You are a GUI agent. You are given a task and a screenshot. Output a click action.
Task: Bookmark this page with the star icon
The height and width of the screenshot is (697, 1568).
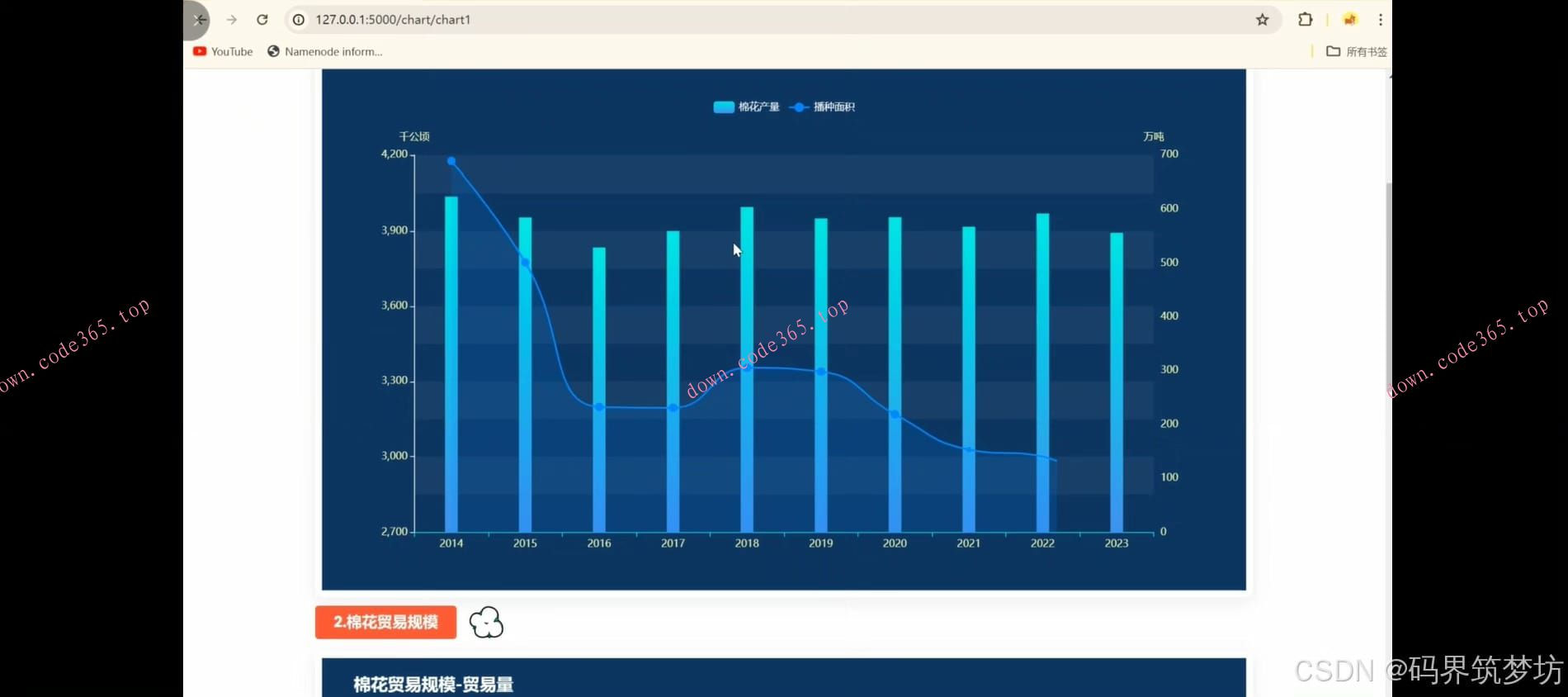(1263, 20)
